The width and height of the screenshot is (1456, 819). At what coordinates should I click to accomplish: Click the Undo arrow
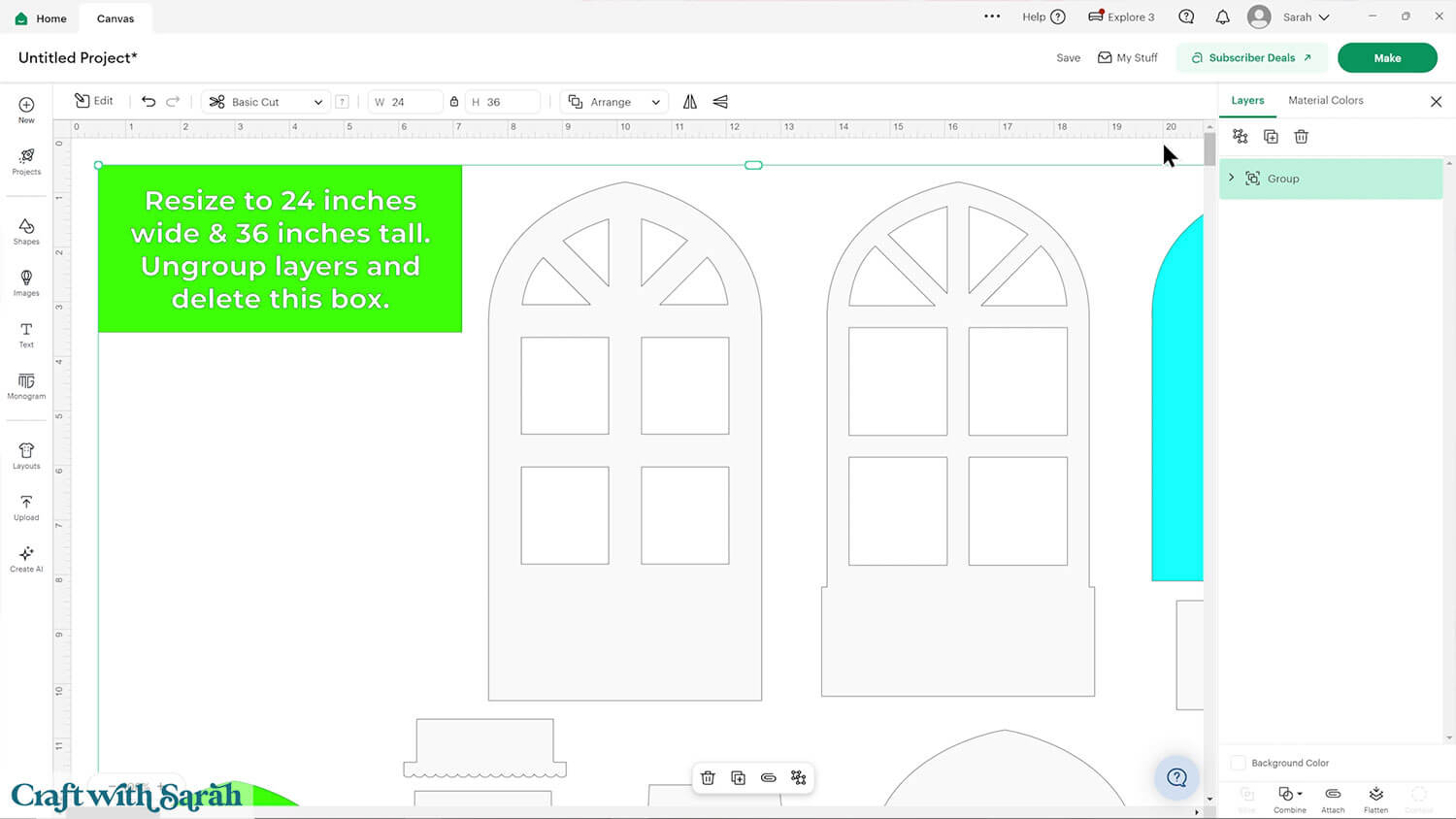tap(149, 102)
